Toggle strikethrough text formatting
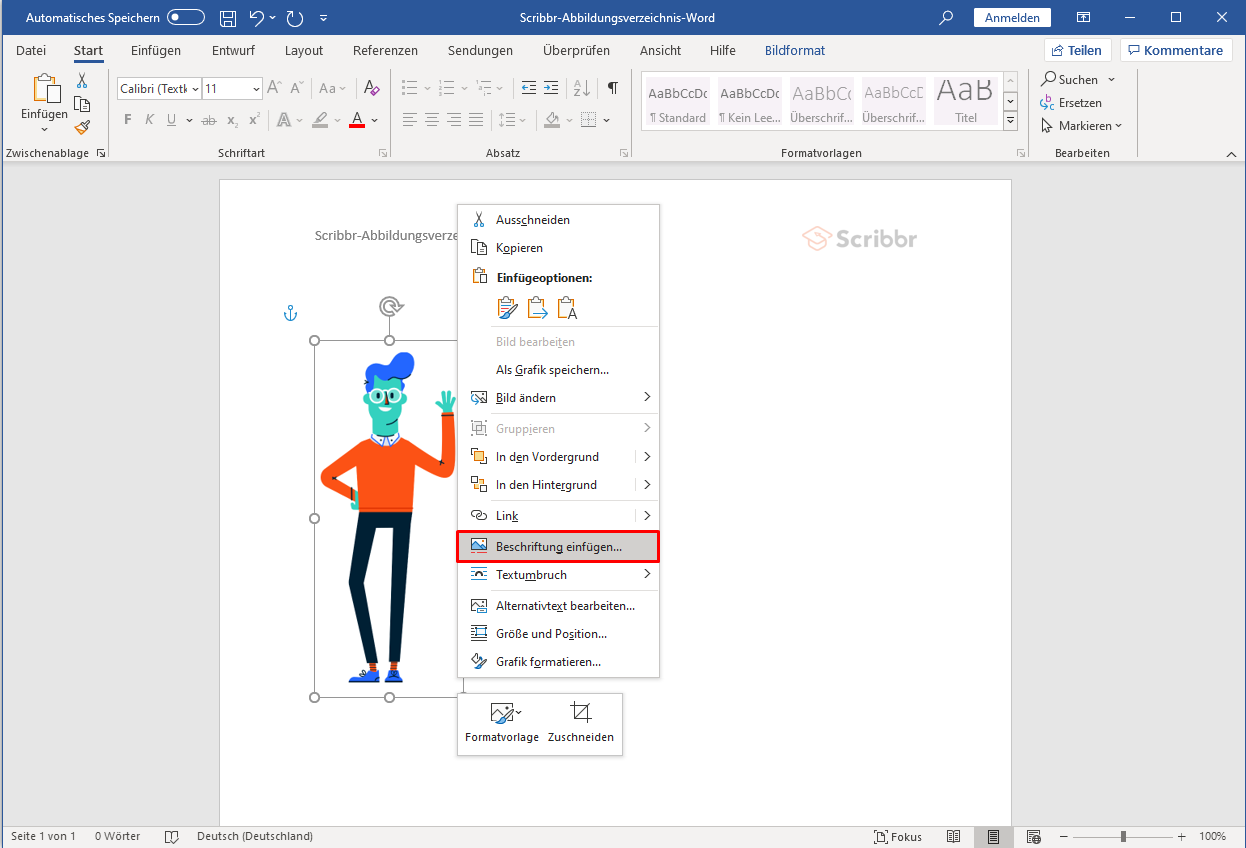Image resolution: width=1246 pixels, height=848 pixels. click(x=208, y=120)
